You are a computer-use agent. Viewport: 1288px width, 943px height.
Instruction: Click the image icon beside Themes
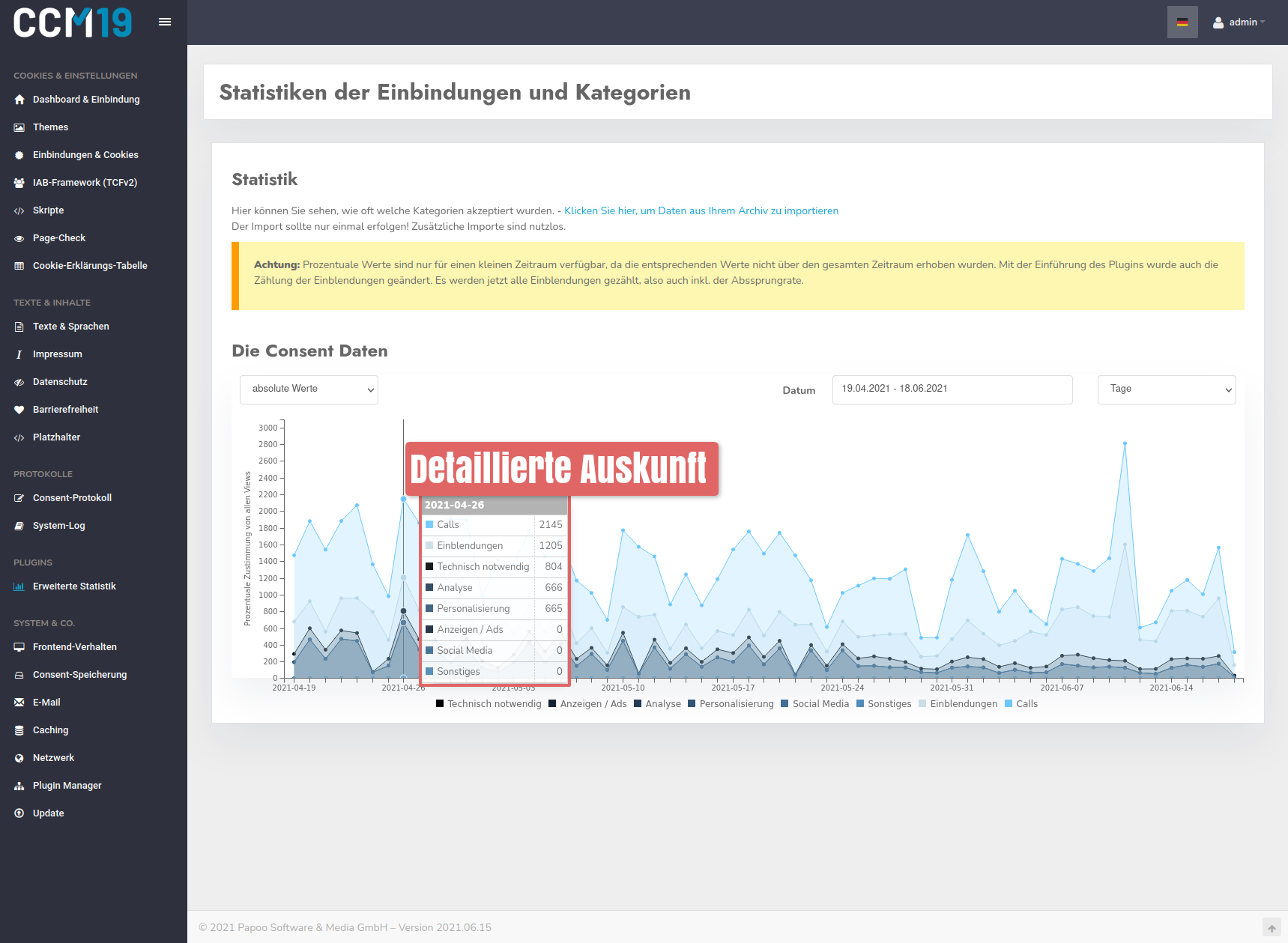[19, 127]
